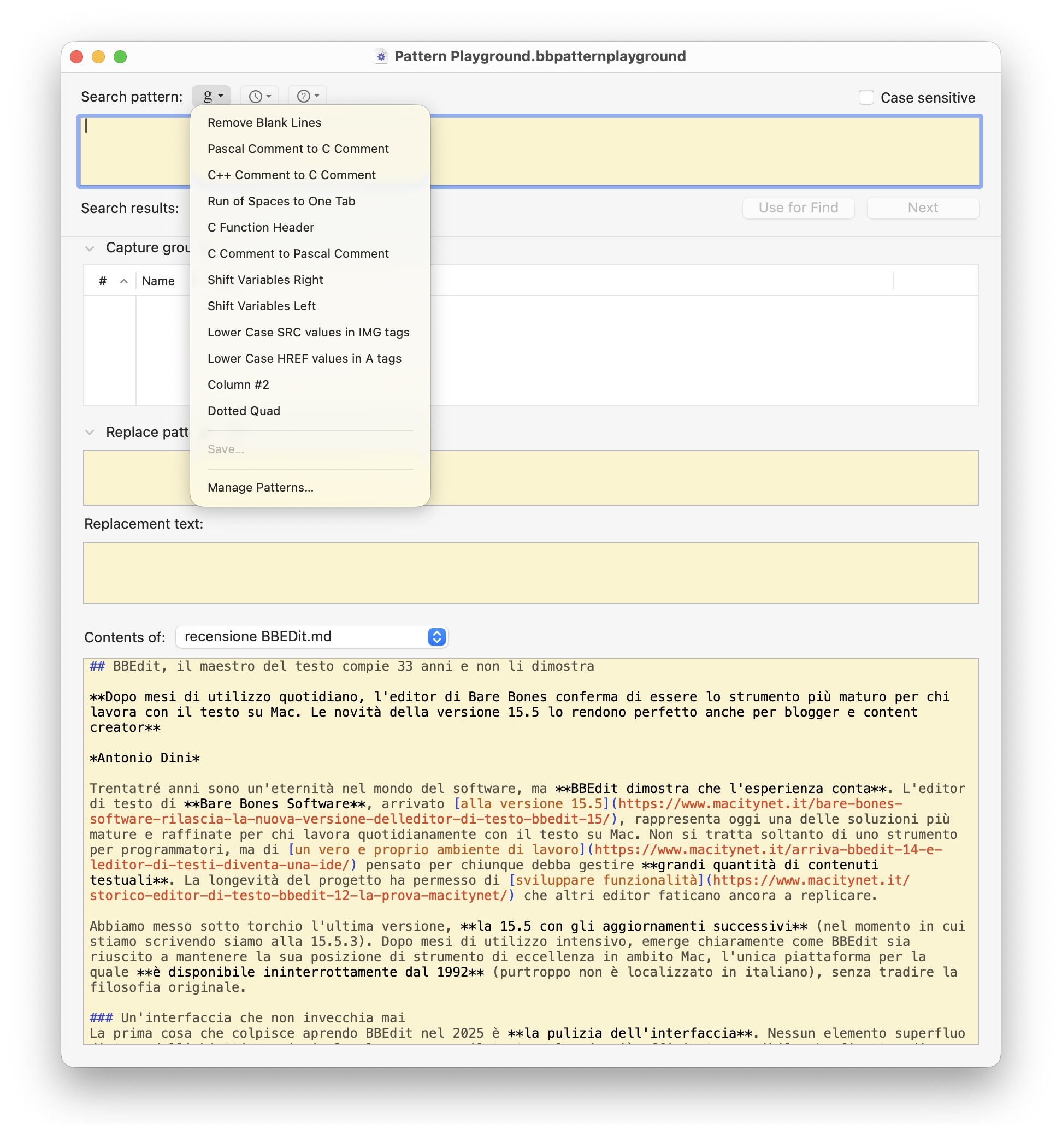Enable the Case sensitive checkbox
Image resolution: width=1062 pixels, height=1148 pixels.
[x=865, y=98]
